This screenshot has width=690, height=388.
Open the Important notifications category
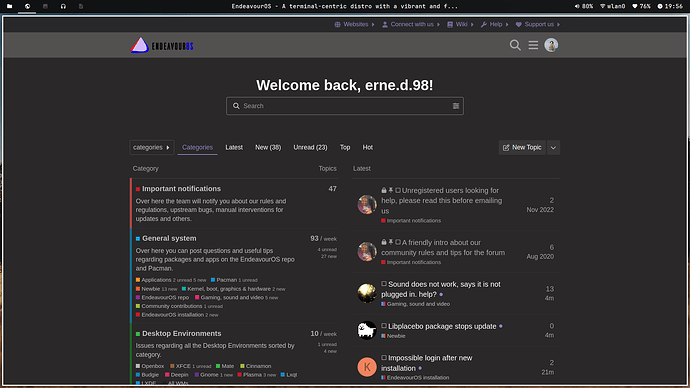point(181,189)
